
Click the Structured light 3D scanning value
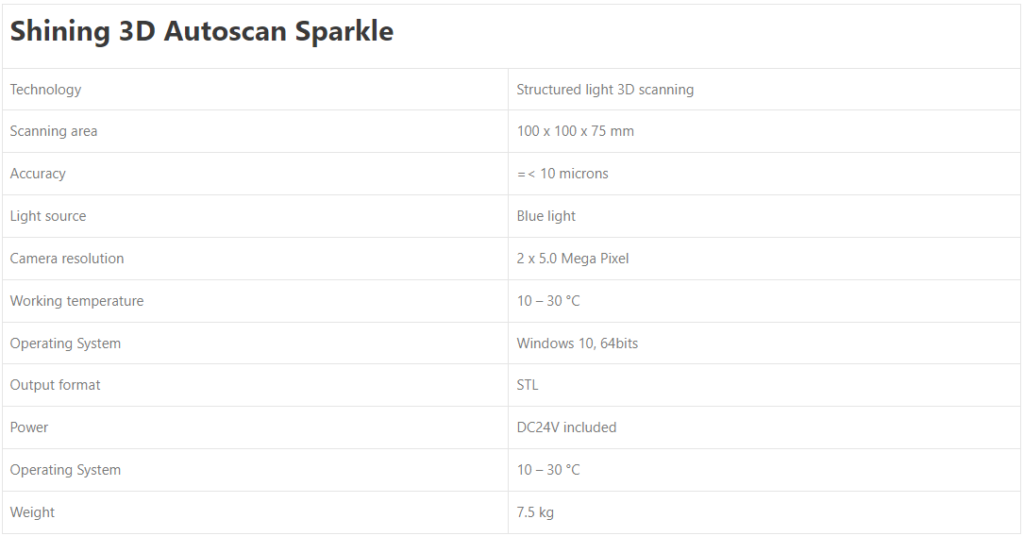(x=605, y=90)
